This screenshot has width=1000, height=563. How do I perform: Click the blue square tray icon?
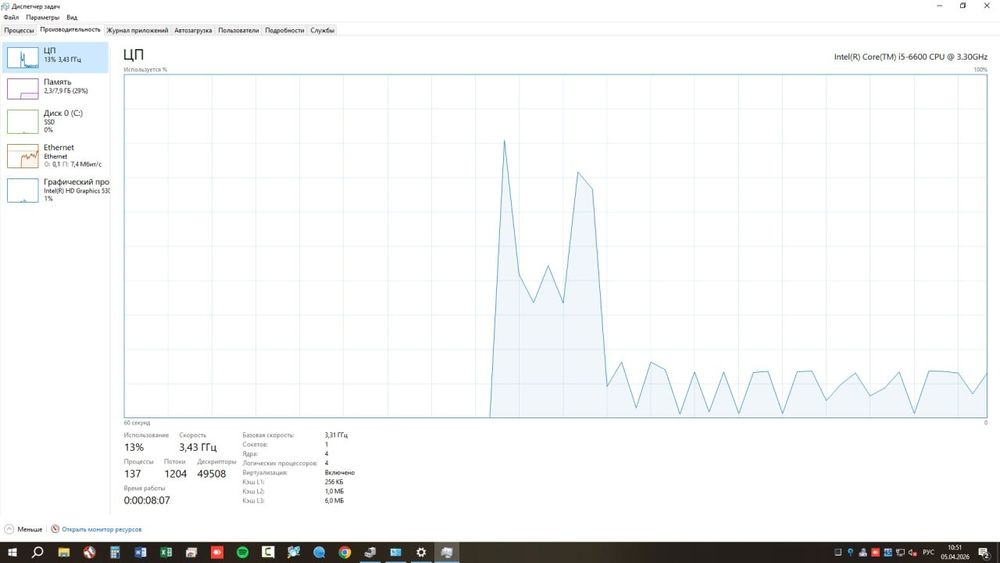[888, 552]
